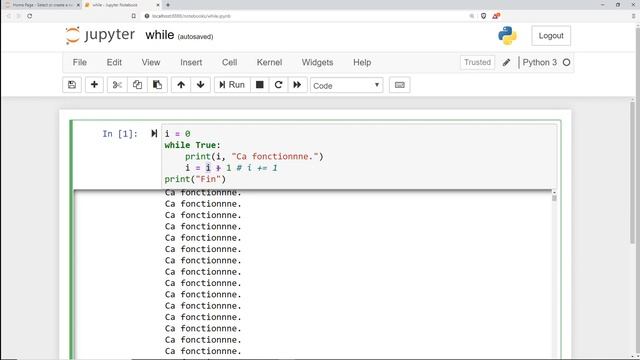This screenshot has height=360, width=640.
Task: Open a new browser tab
Action: [168, 5]
